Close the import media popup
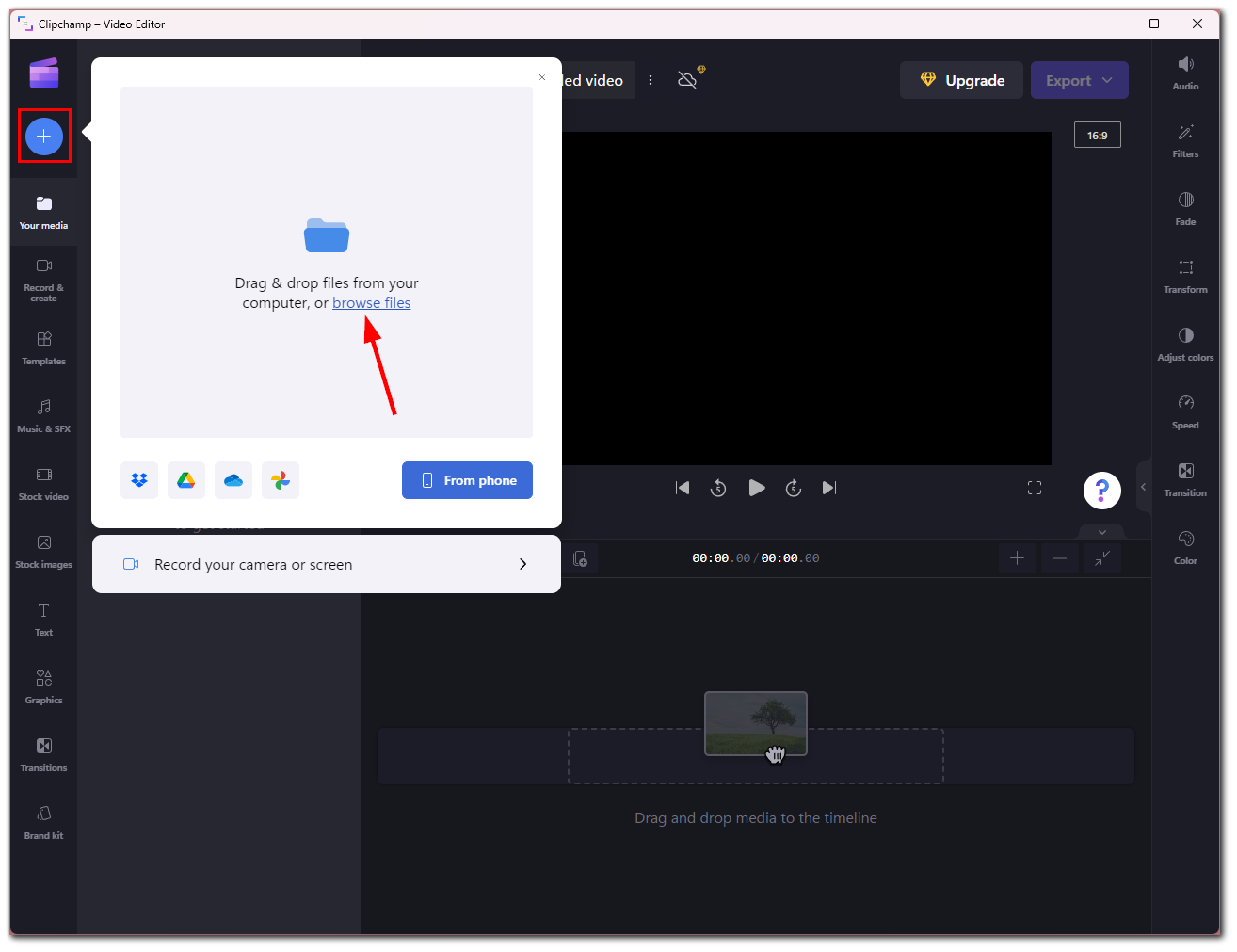The image size is (1237, 952). 542,77
